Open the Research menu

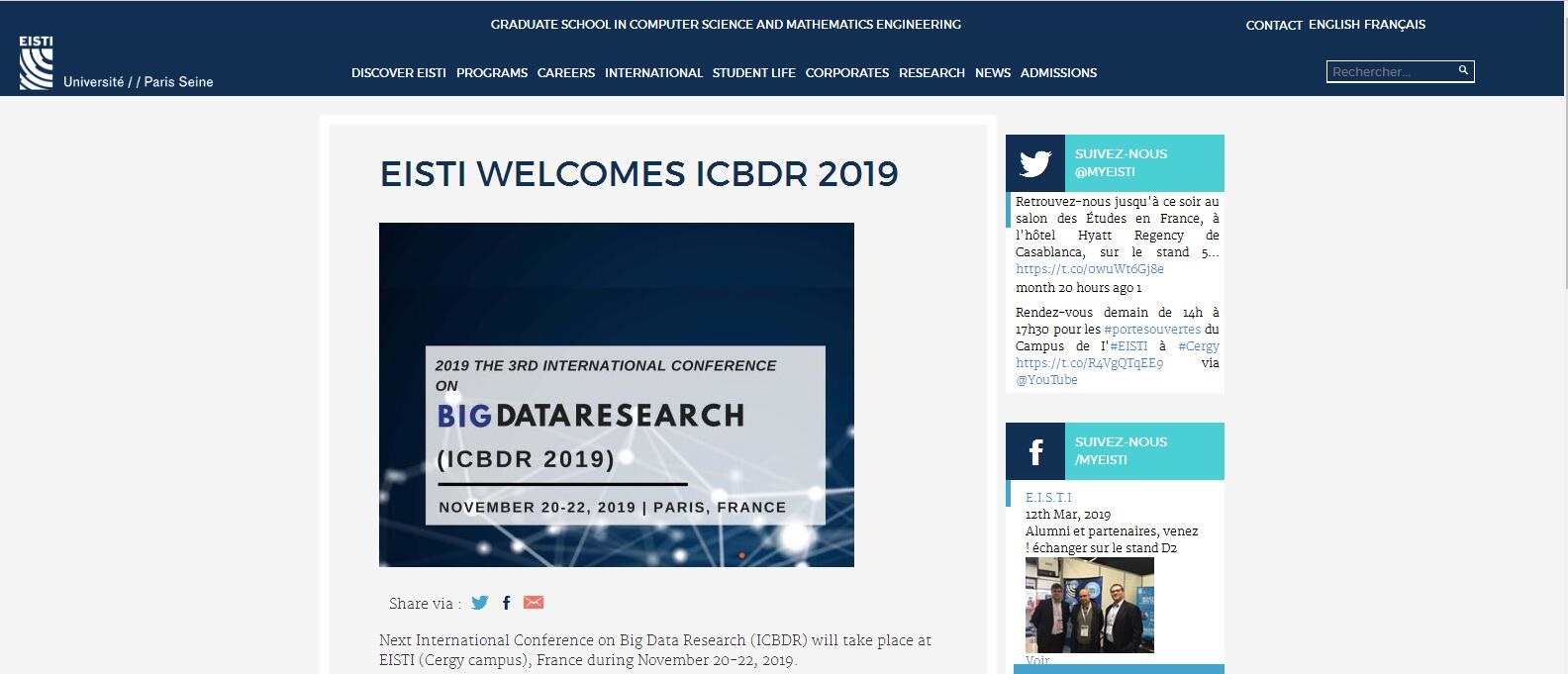(x=931, y=73)
